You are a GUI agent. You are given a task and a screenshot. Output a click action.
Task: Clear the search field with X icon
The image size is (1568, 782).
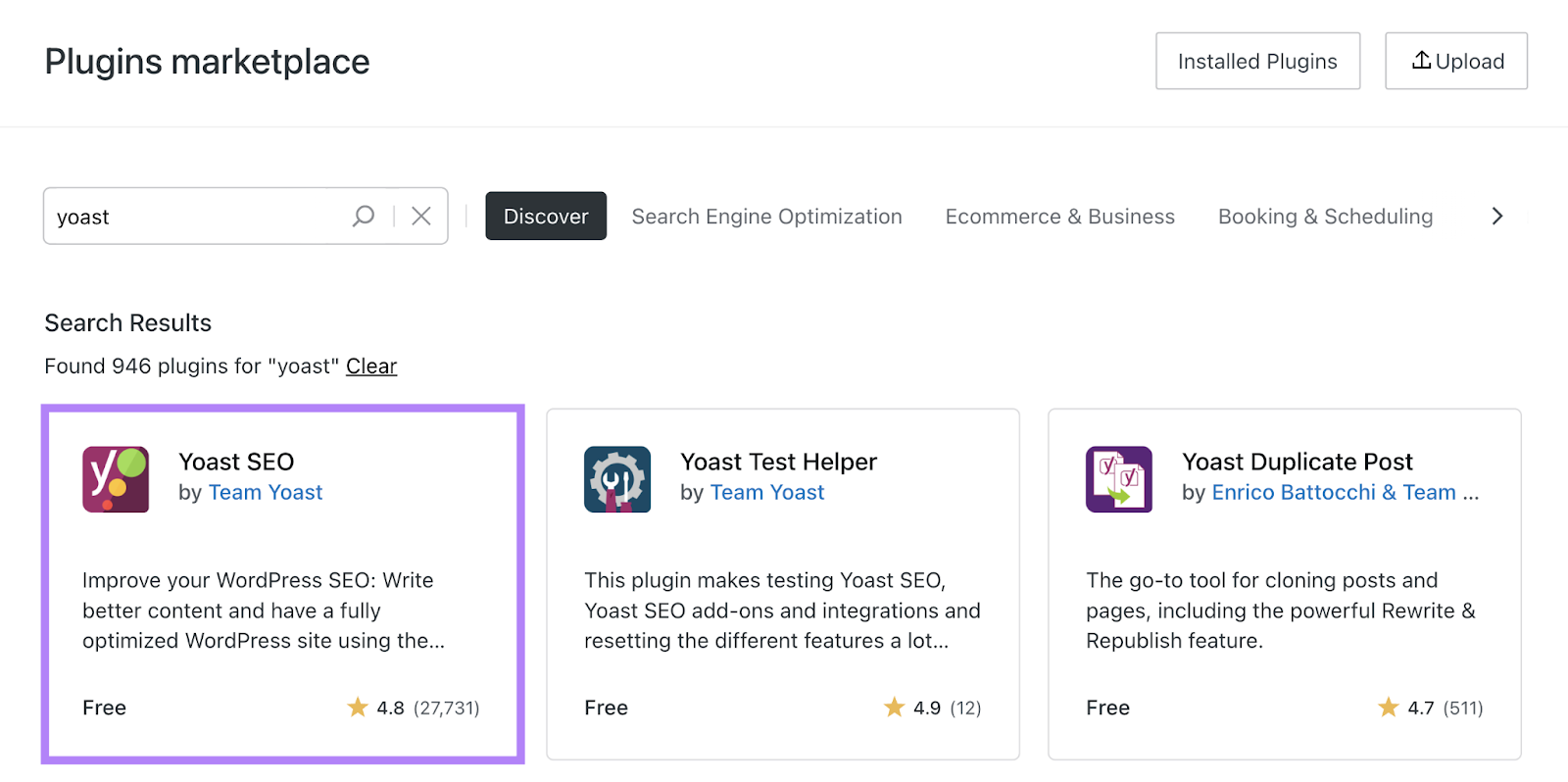pos(421,216)
